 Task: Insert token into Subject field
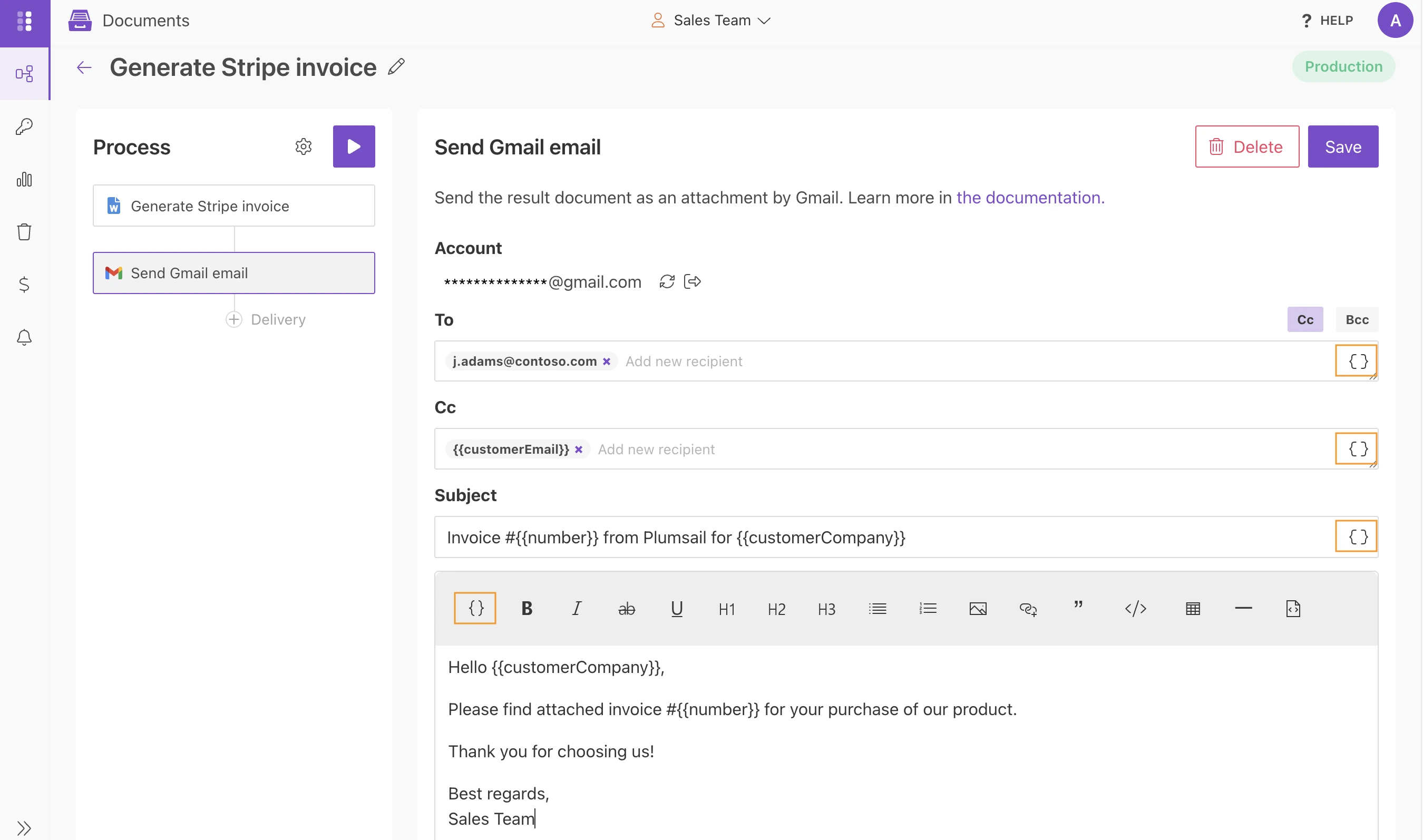coord(1356,536)
